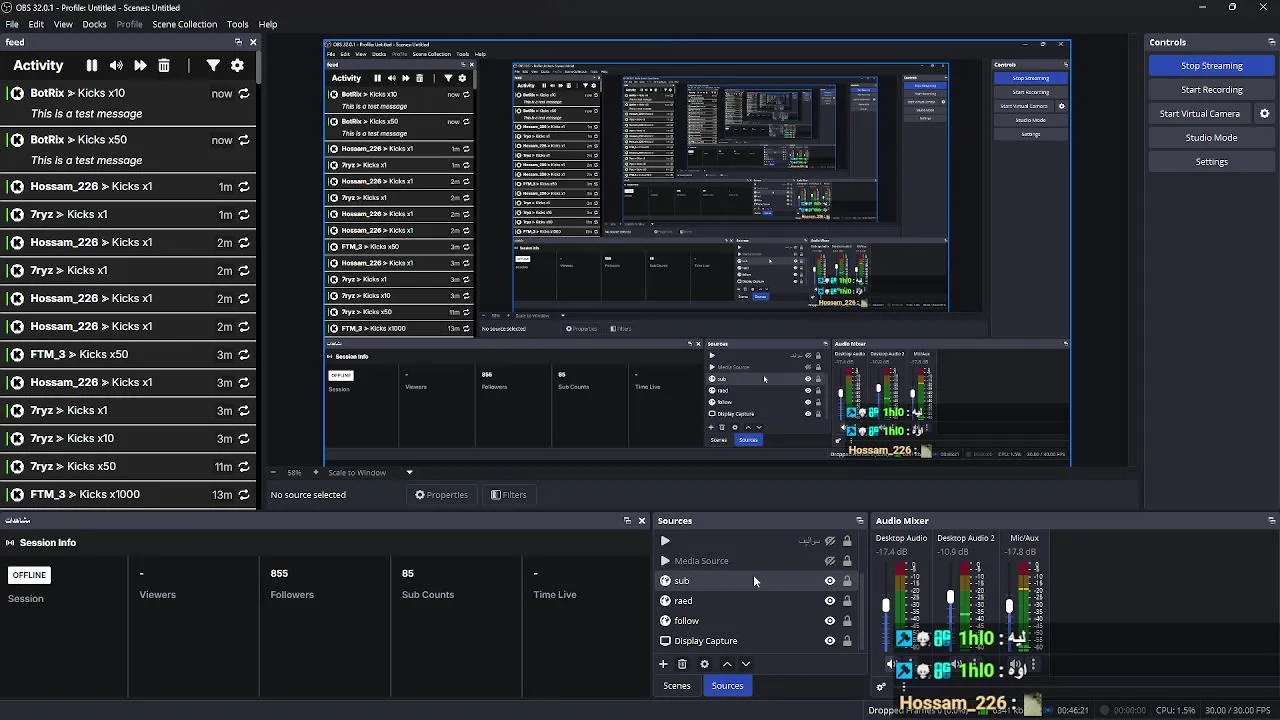This screenshot has width=1280, height=720.
Task: Switch to the Scenes tab
Action: pos(677,686)
